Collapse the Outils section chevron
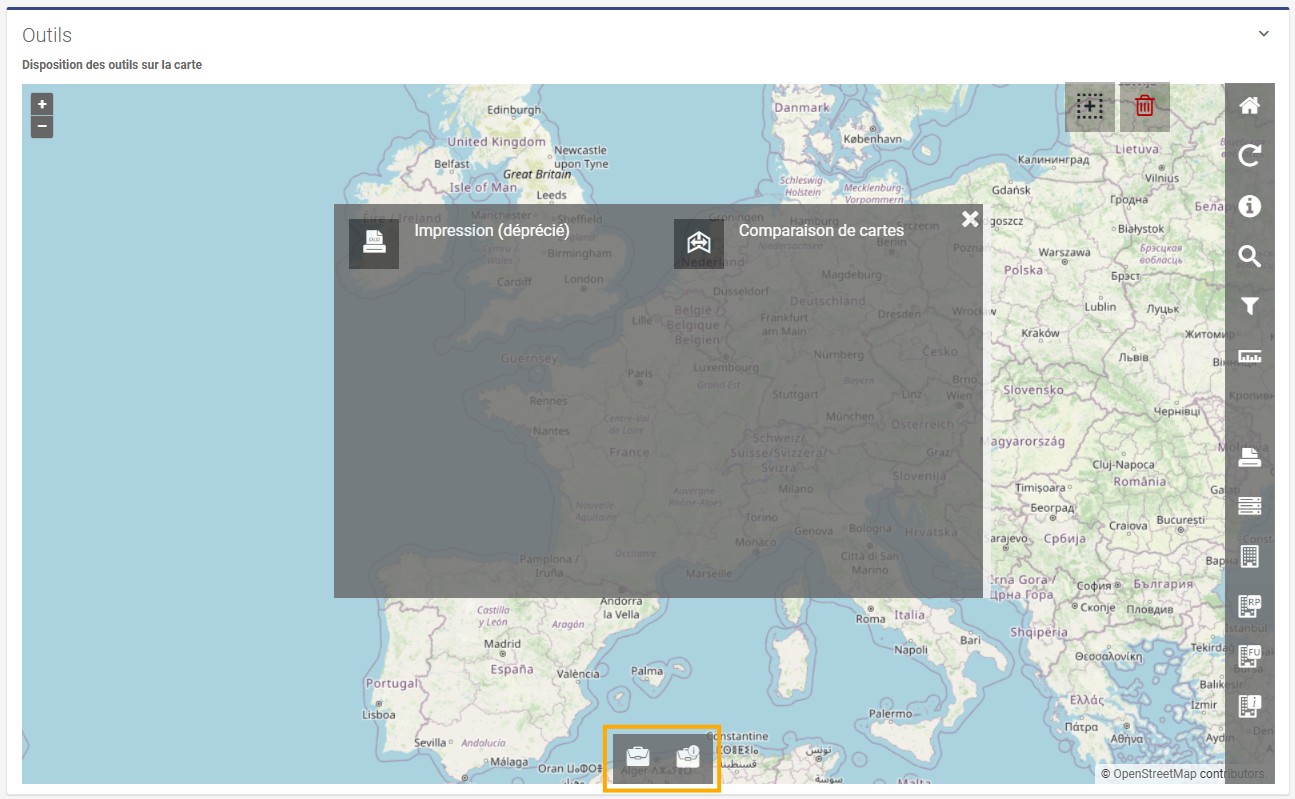 (1264, 34)
